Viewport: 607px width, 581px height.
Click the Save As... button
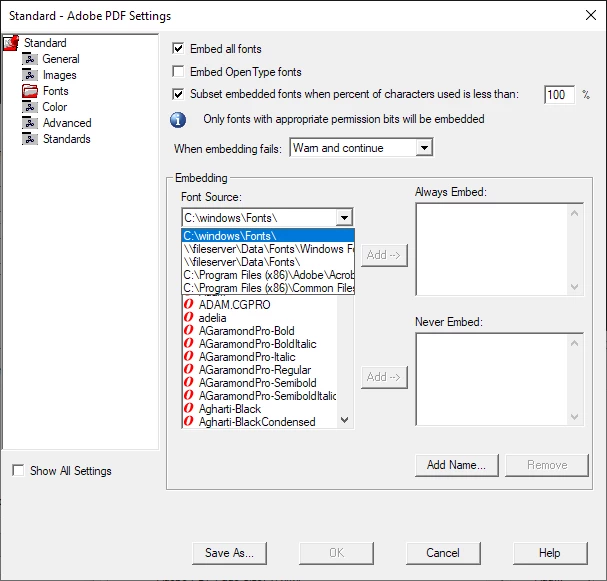[229, 553]
